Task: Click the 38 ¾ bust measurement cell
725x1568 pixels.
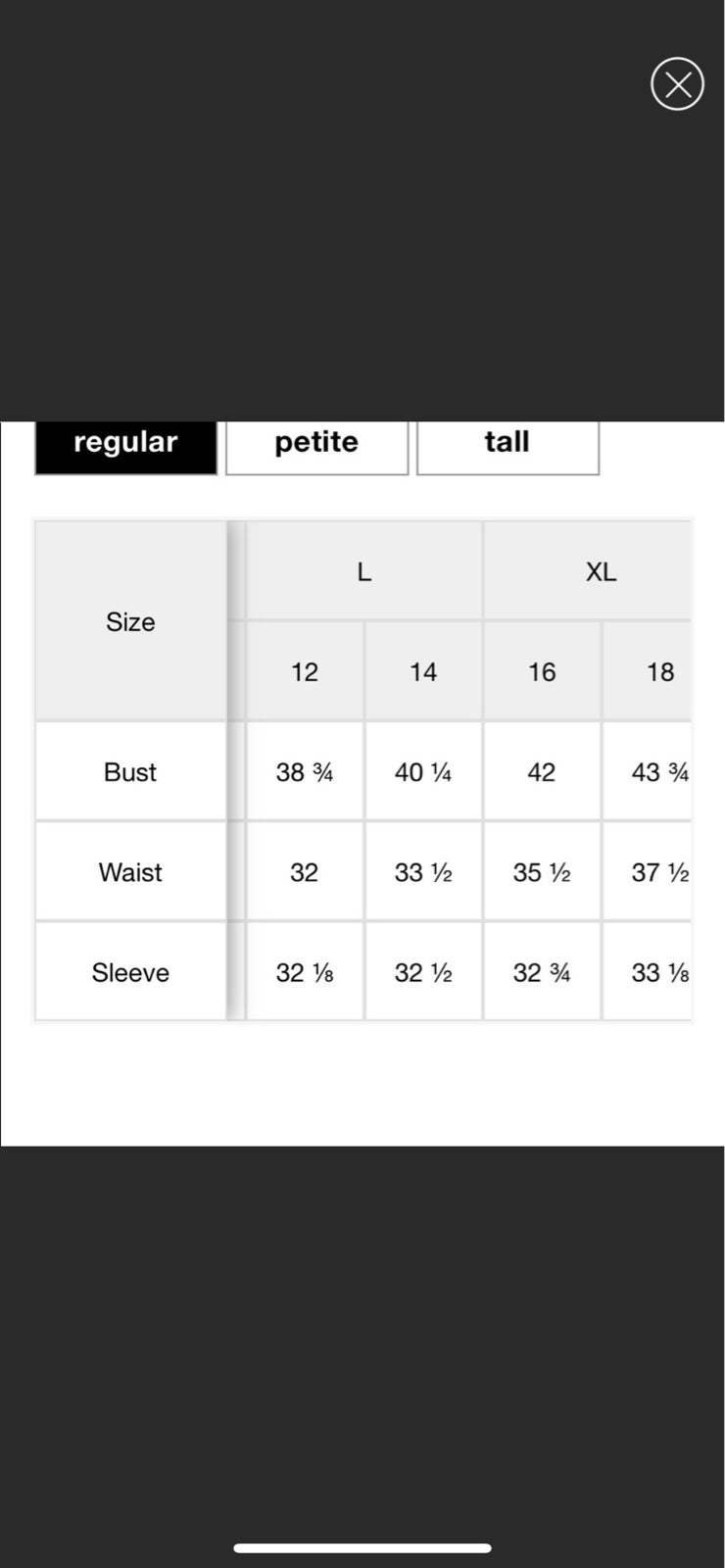Action: (305, 772)
